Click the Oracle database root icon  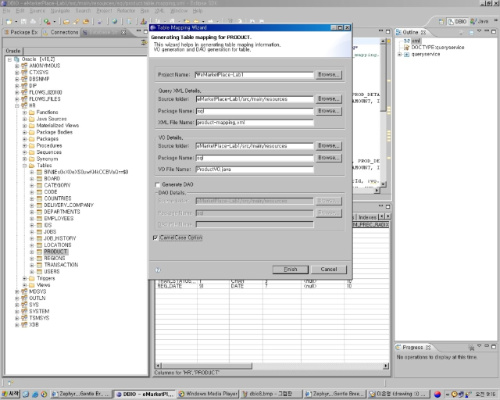[17, 59]
